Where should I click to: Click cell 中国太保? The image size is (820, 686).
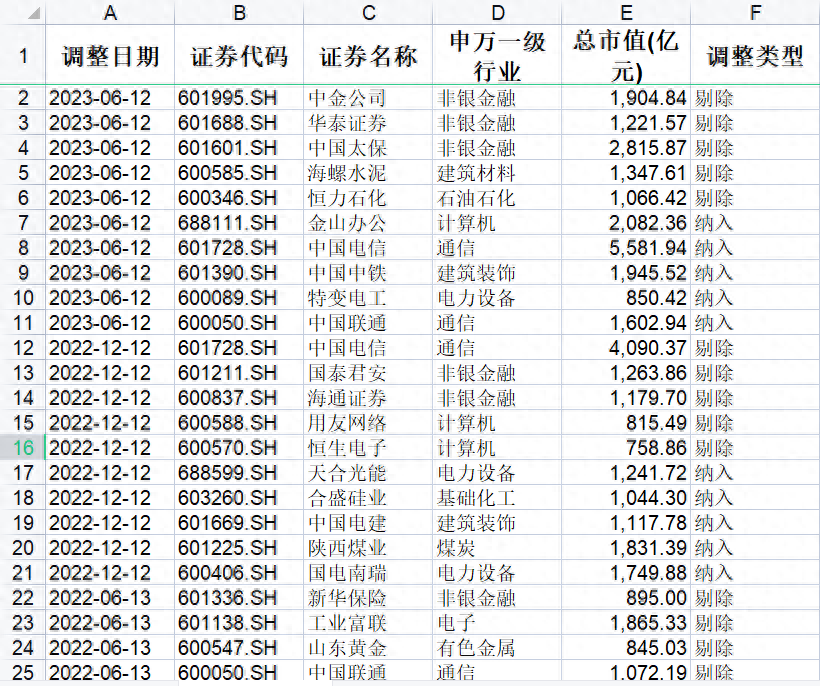click(368, 148)
